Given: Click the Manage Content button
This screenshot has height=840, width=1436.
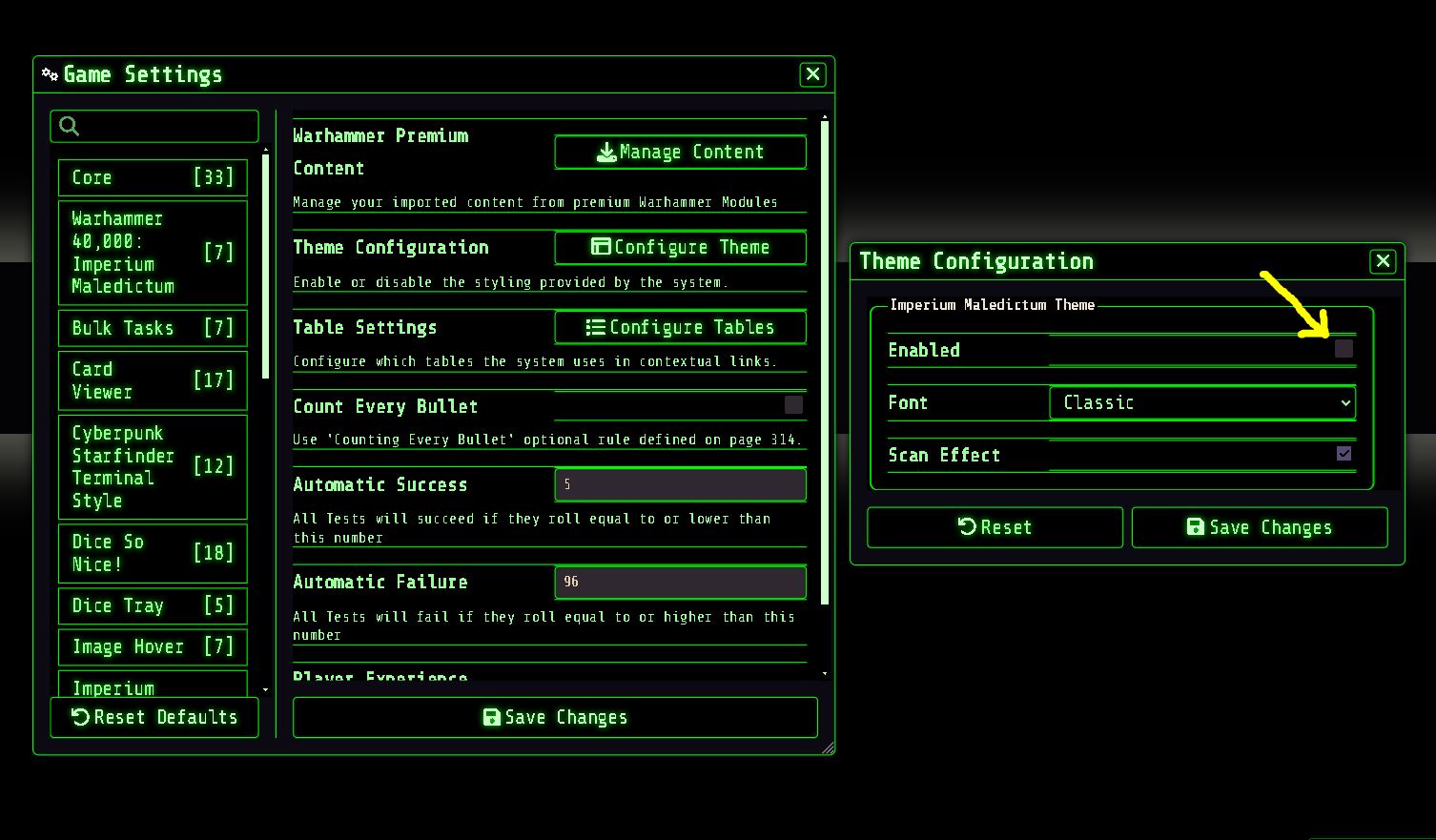Looking at the screenshot, I should pyautogui.click(x=680, y=152).
